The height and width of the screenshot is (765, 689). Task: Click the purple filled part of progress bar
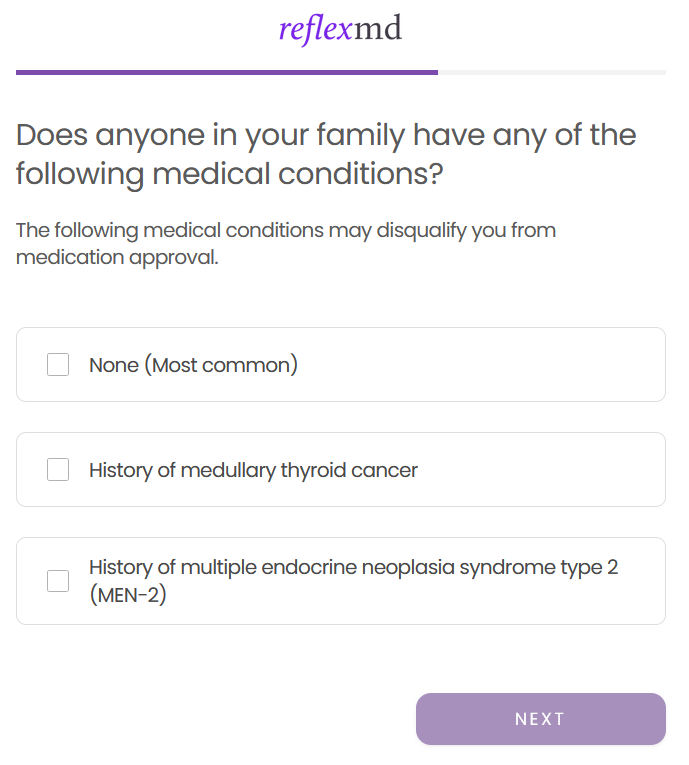click(226, 72)
